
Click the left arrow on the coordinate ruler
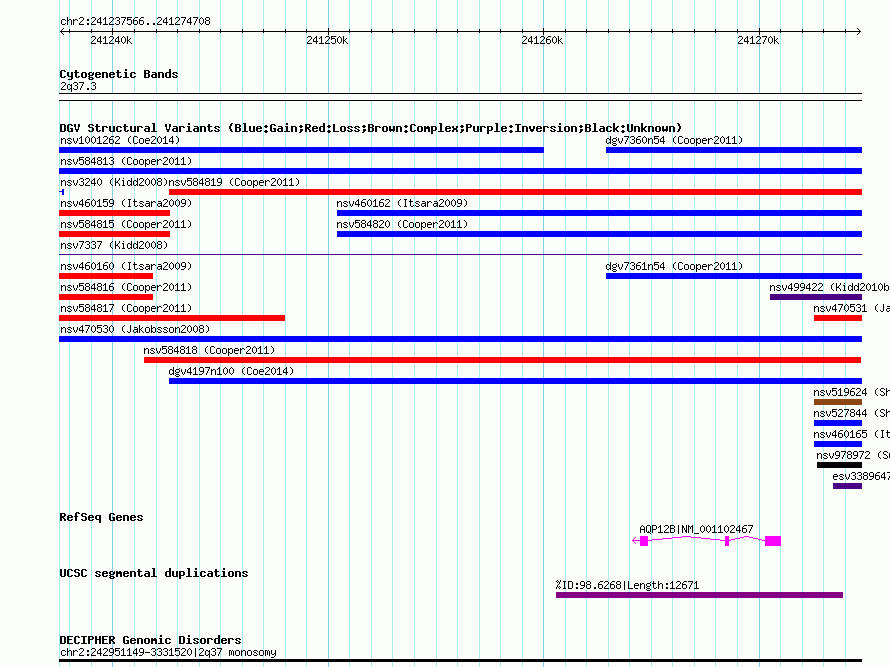[x=63, y=31]
